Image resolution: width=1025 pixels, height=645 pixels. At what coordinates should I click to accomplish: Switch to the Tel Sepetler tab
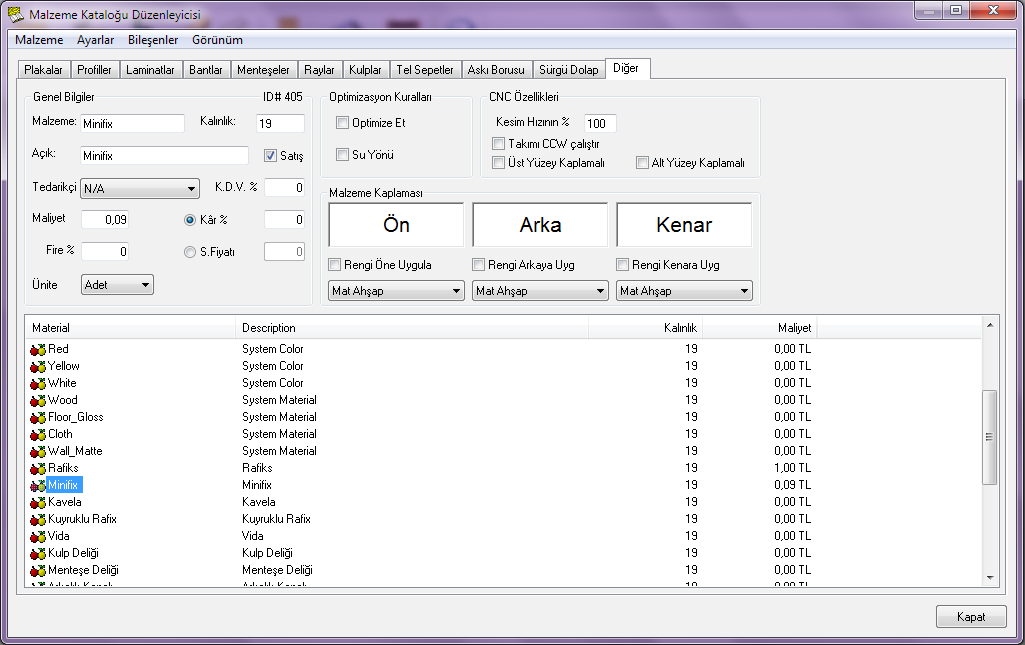pos(425,70)
